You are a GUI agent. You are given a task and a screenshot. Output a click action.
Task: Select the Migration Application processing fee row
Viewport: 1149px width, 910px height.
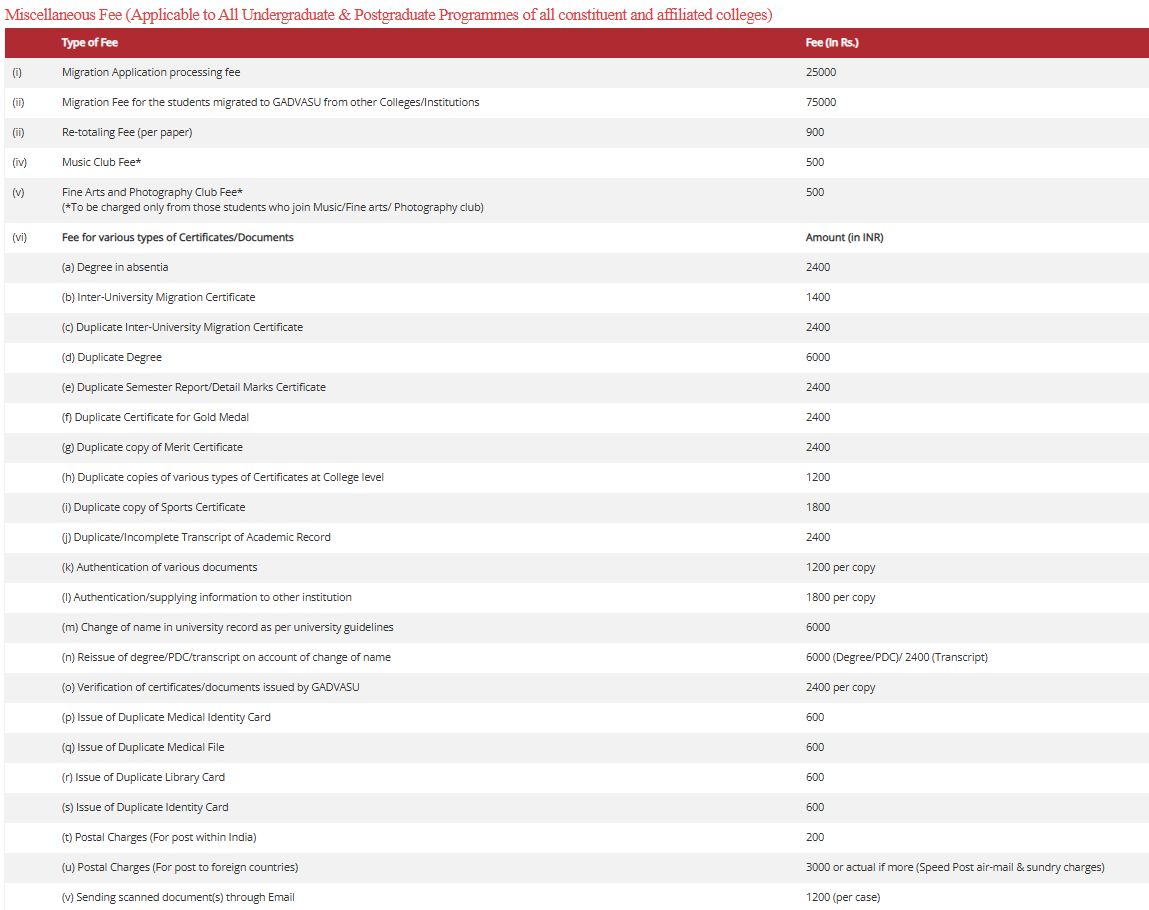pyautogui.click(x=151, y=73)
